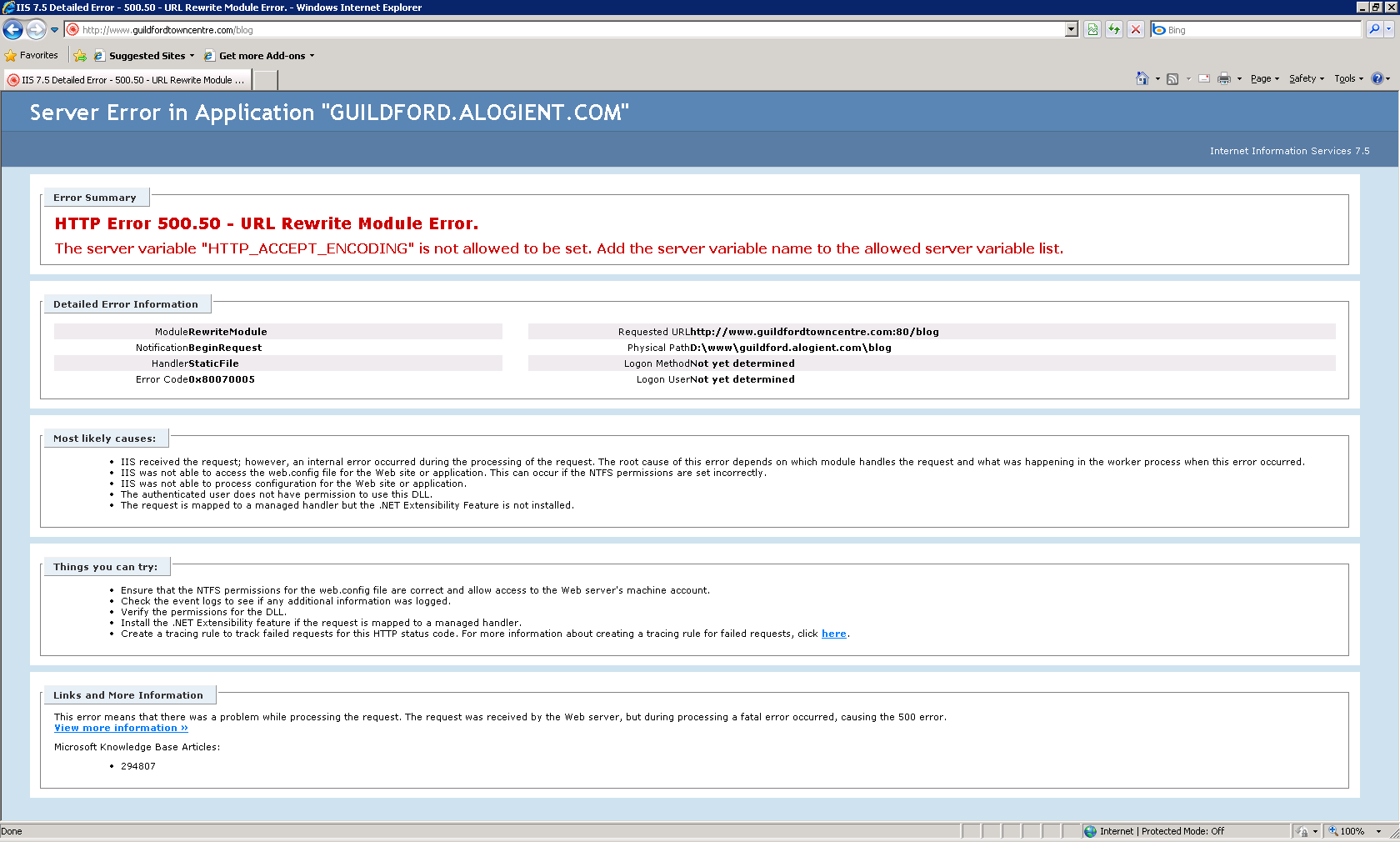Stop loading with the red X icon
This screenshot has width=1400, height=842.
click(x=1136, y=29)
